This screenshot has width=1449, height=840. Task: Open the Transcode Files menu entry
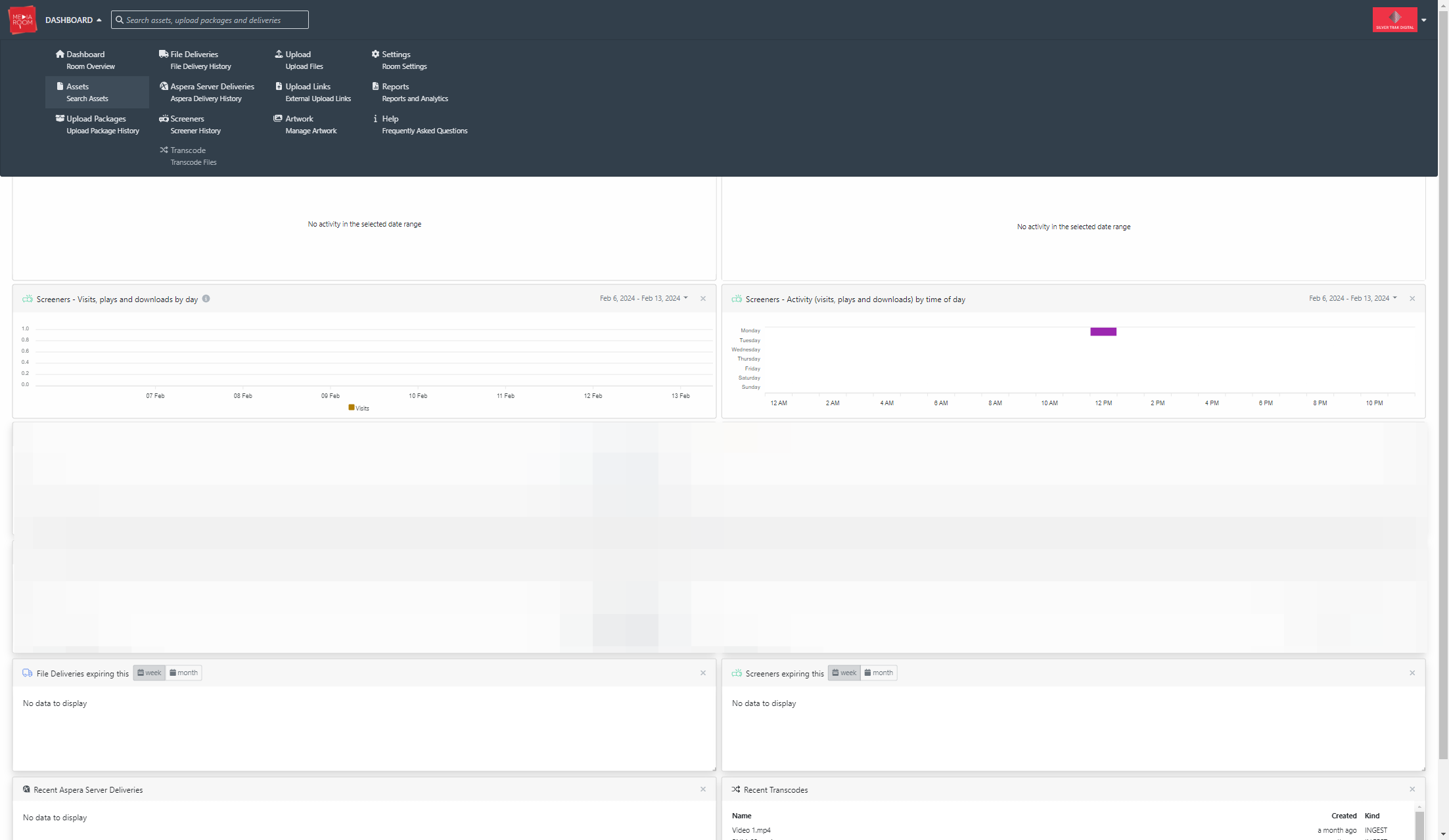(188, 156)
